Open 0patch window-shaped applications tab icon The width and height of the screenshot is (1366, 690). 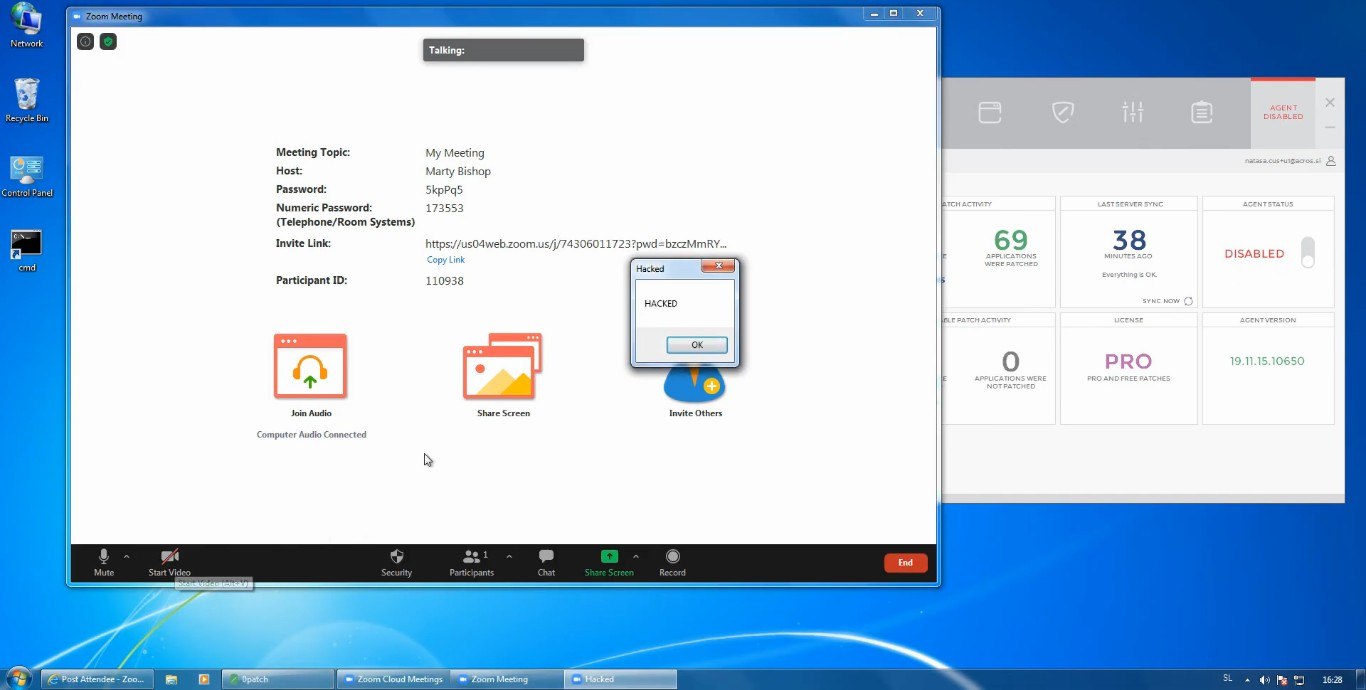[990, 113]
